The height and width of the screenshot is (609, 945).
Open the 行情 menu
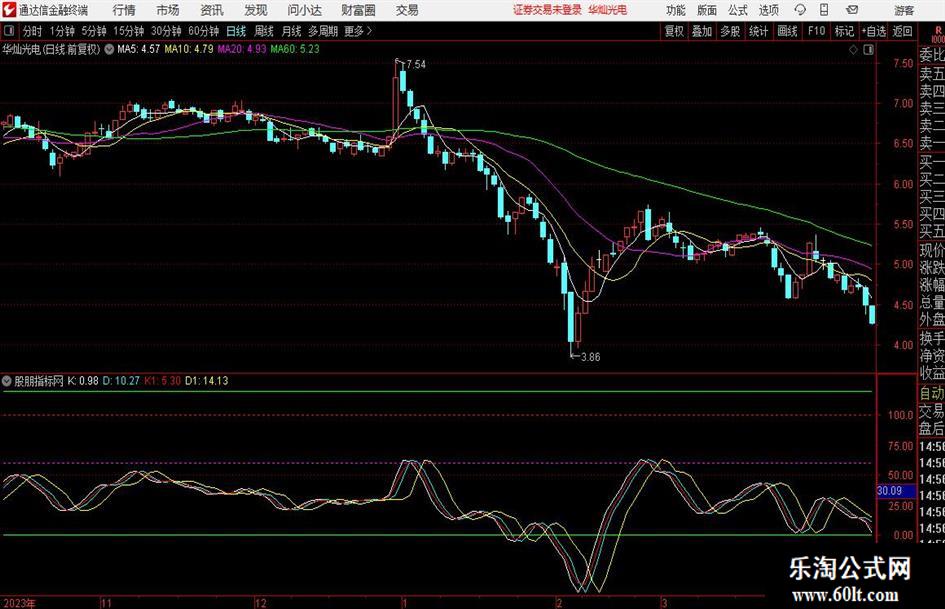[124, 10]
